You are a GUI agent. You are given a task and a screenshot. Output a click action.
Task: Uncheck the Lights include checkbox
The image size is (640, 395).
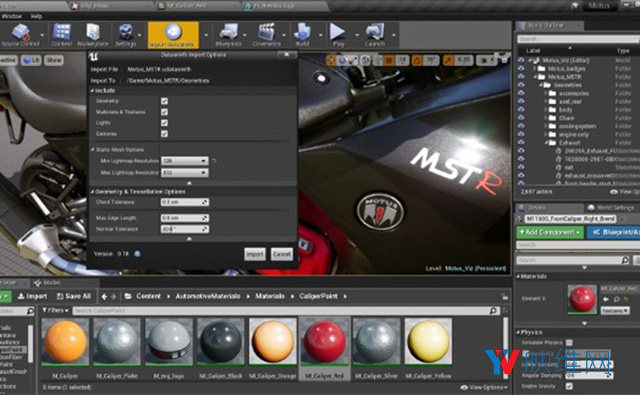click(x=164, y=123)
